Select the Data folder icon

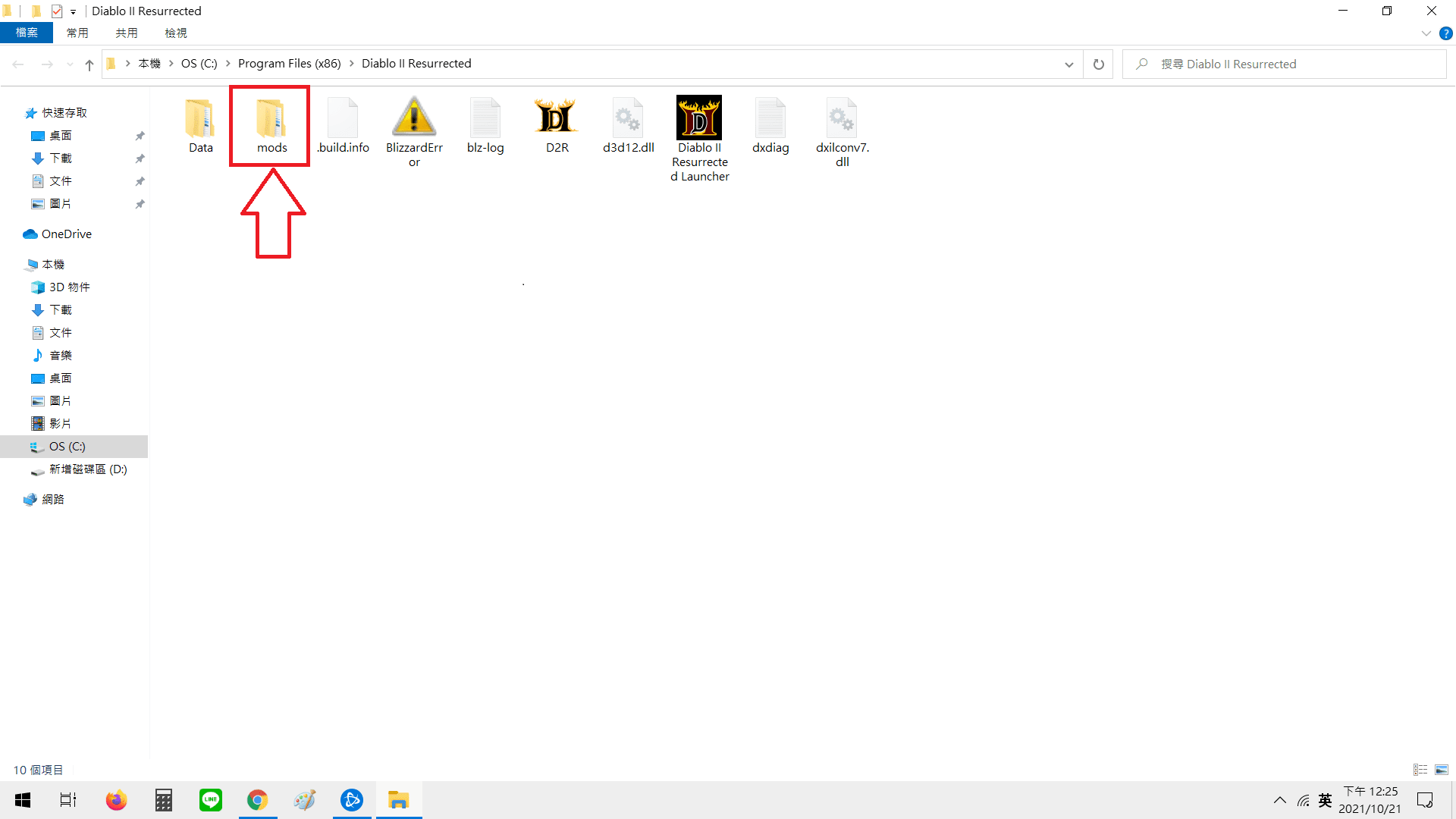coord(200,118)
